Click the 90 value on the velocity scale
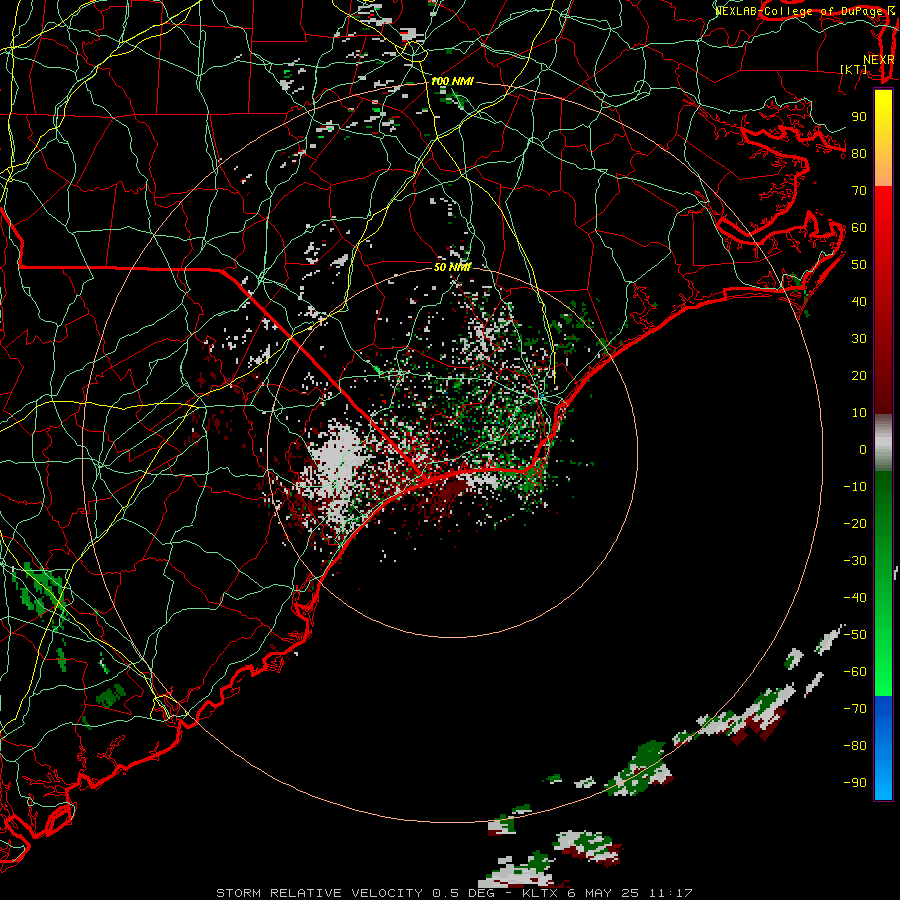 (x=859, y=117)
